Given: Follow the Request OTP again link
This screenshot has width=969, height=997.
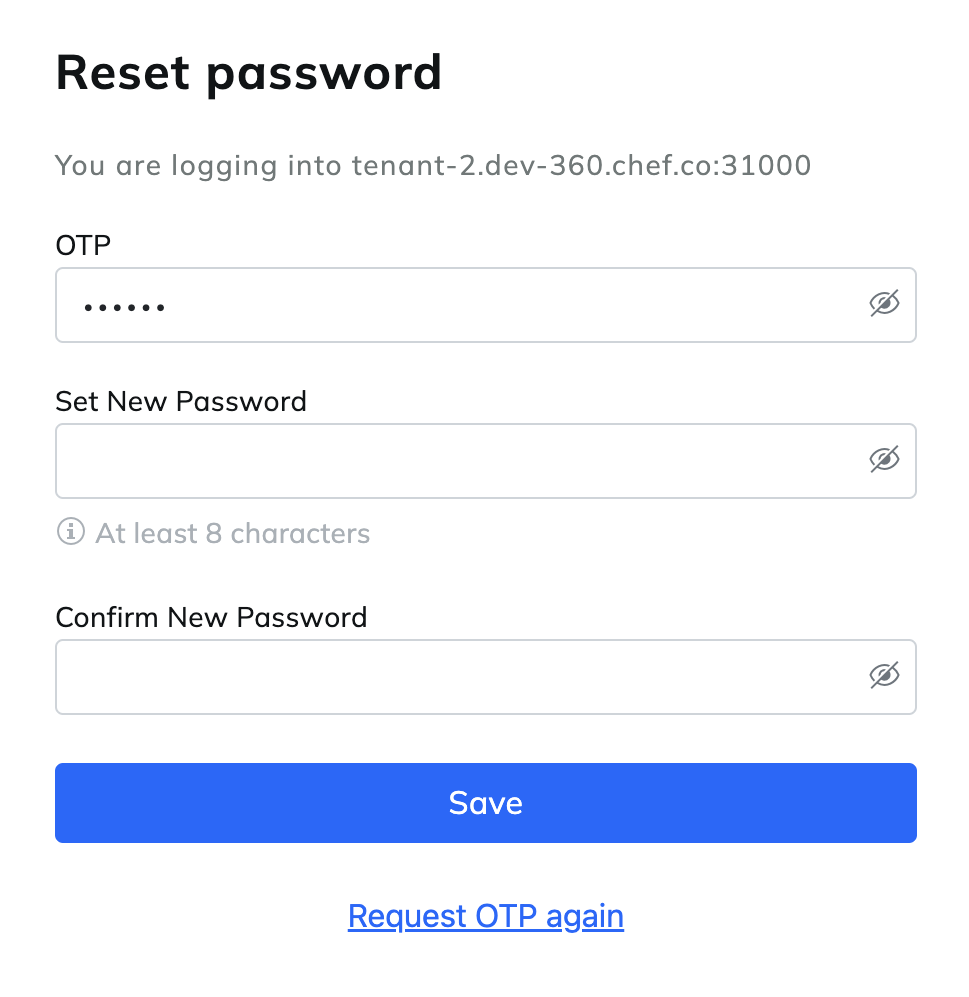Looking at the screenshot, I should (486, 916).
